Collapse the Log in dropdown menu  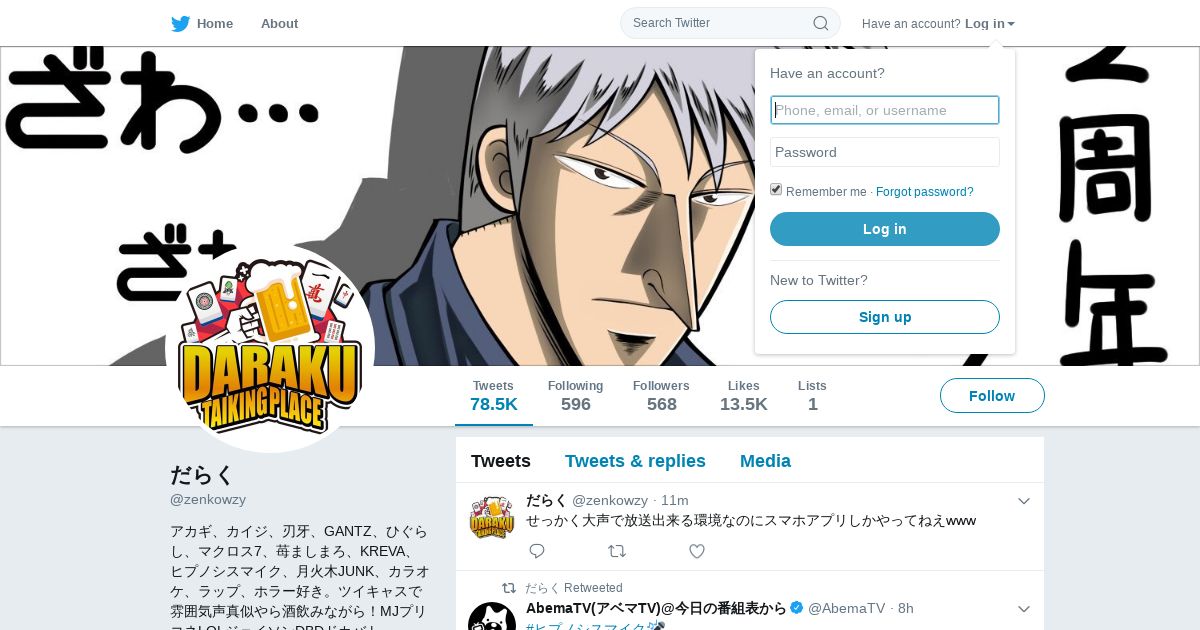[990, 23]
